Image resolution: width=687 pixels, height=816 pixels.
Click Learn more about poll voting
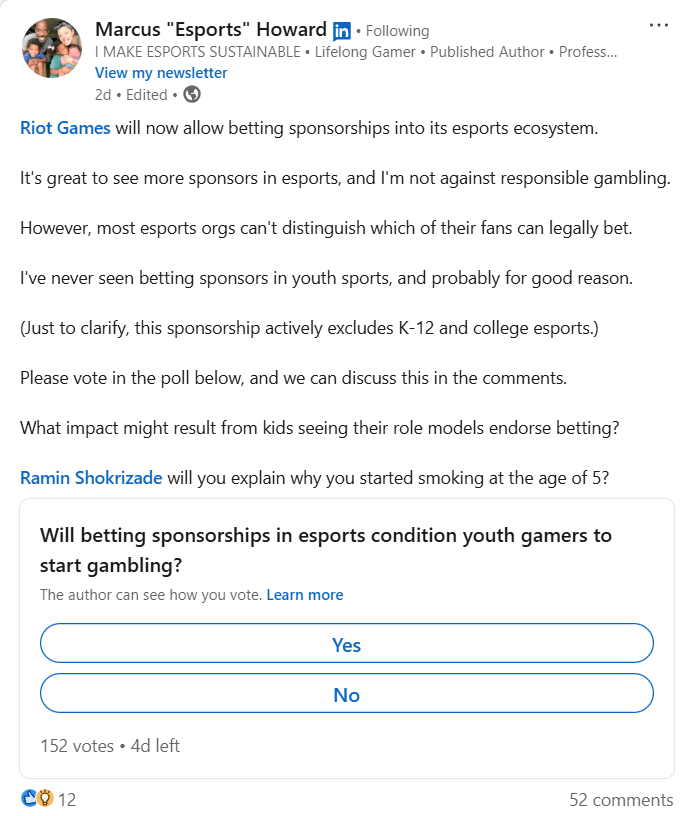[305, 595]
